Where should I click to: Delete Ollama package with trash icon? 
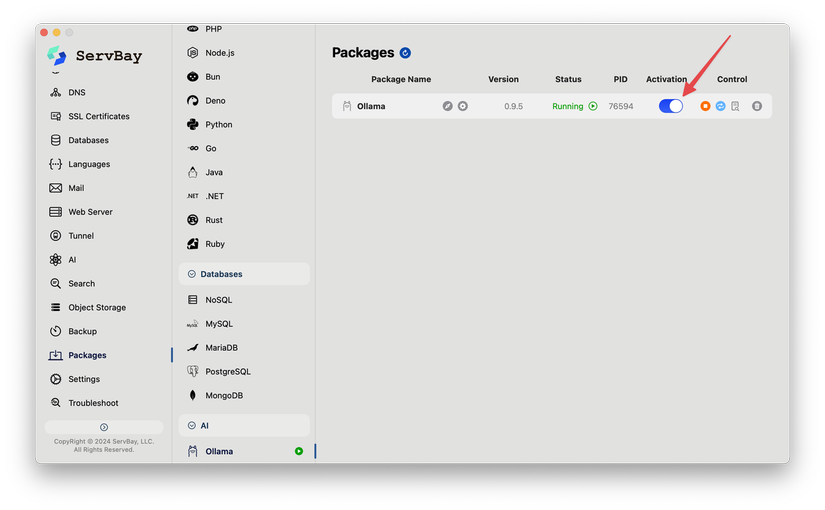click(x=757, y=106)
